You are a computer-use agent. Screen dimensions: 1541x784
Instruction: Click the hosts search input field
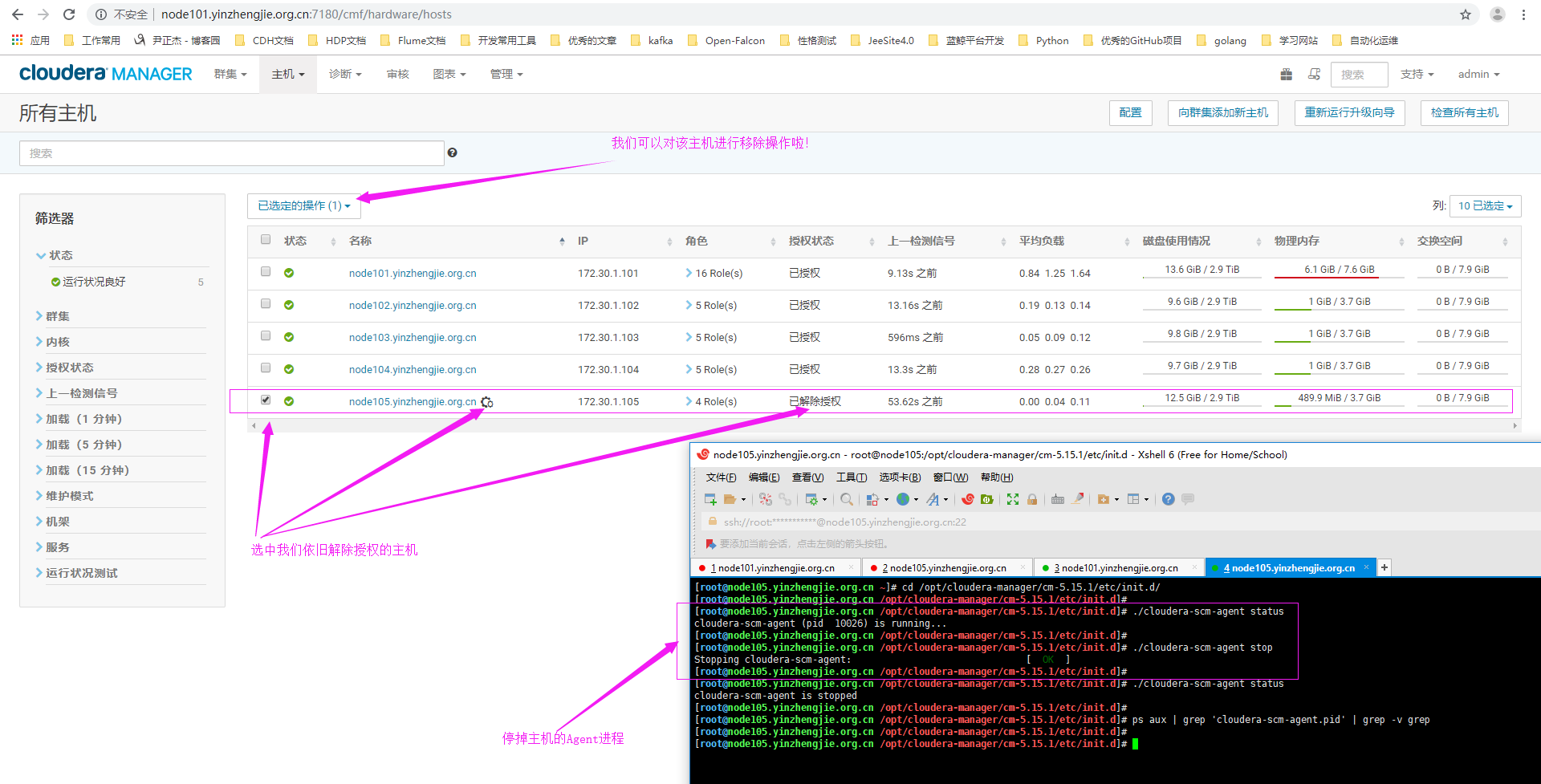(232, 153)
